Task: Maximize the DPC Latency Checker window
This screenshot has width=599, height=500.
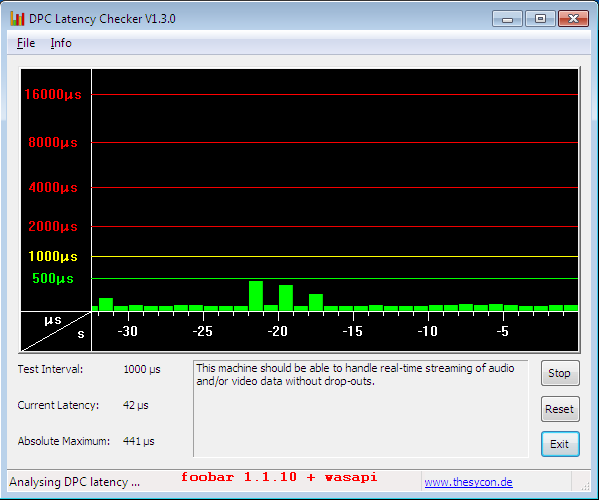Action: pyautogui.click(x=540, y=19)
